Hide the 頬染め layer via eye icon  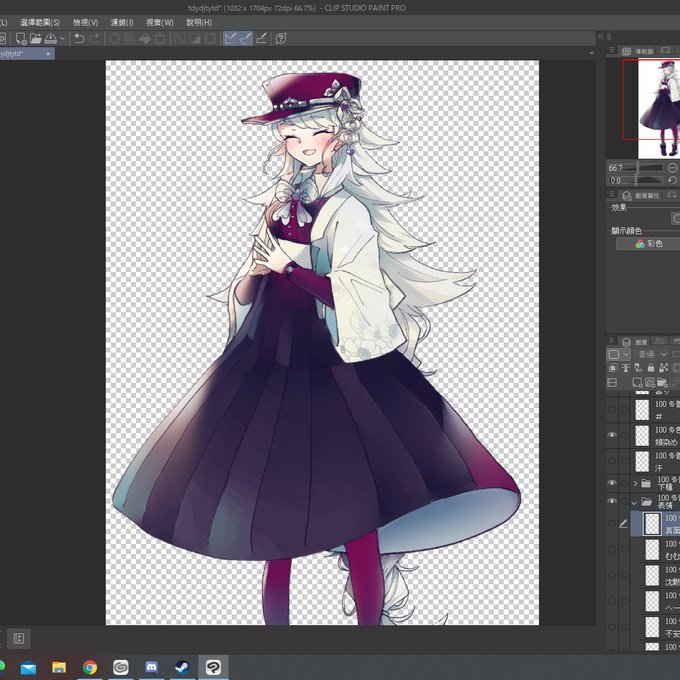coord(612,435)
